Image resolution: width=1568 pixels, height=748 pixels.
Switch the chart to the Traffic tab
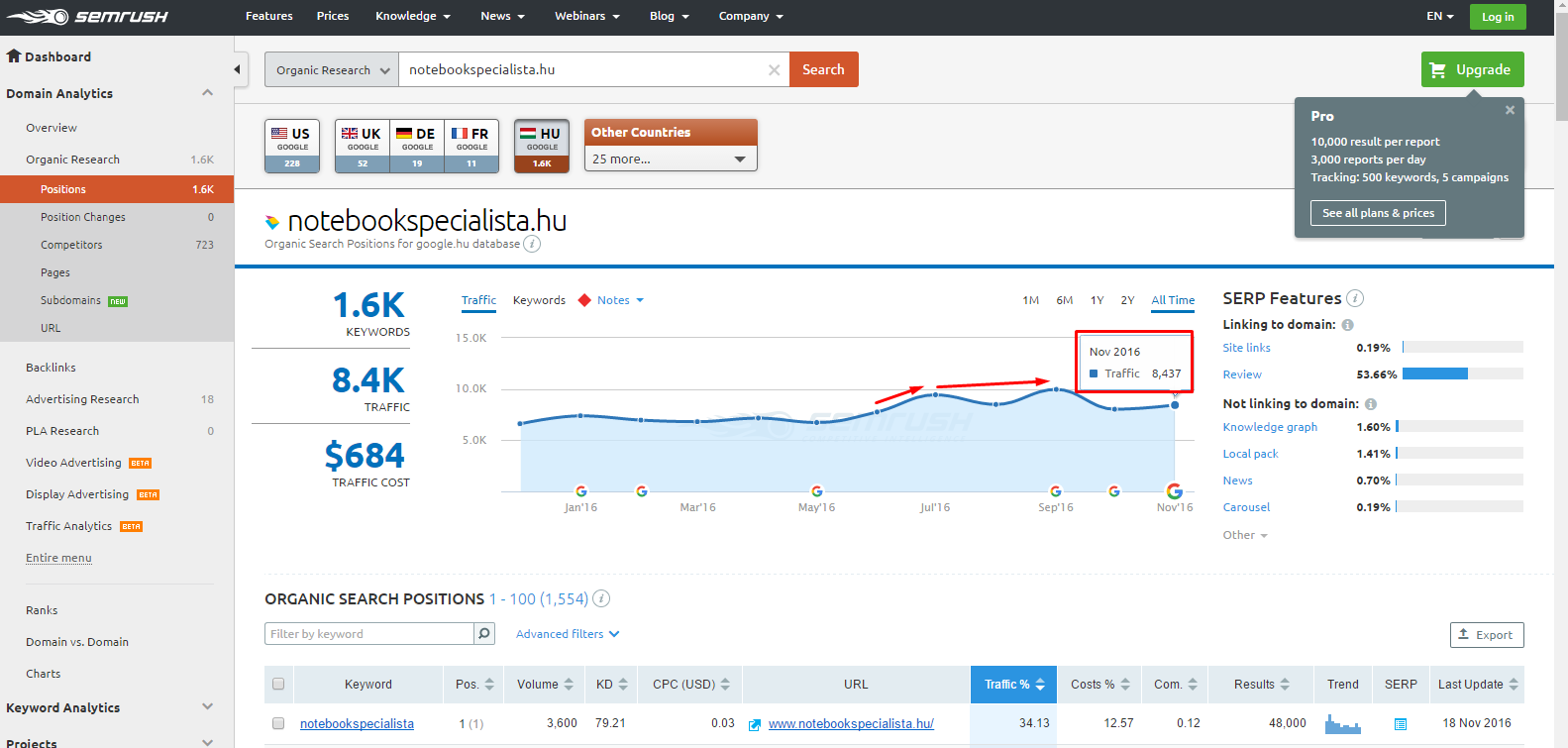pyautogui.click(x=478, y=300)
